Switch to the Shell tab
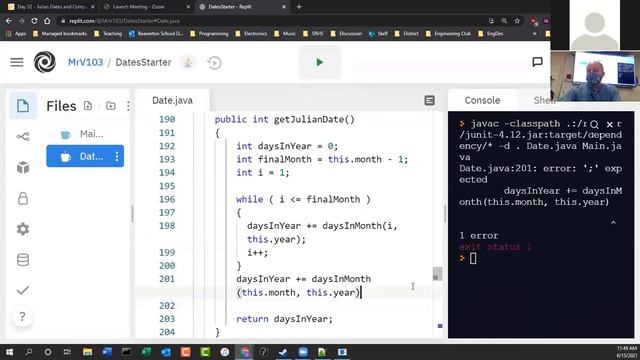The image size is (640, 360). click(543, 100)
